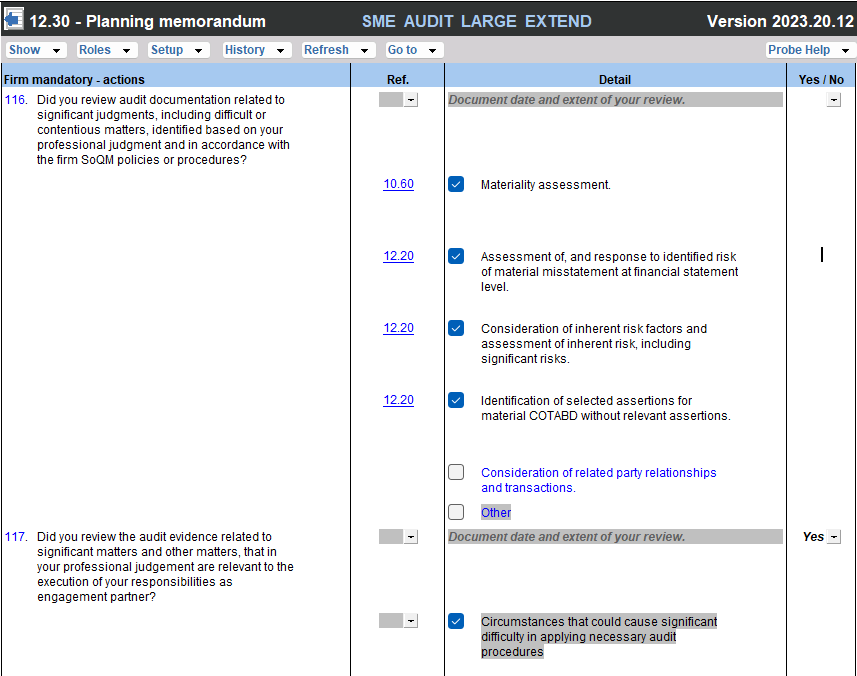Open the Go to menu
Image resolution: width=857 pixels, height=676 pixels.
413,50
